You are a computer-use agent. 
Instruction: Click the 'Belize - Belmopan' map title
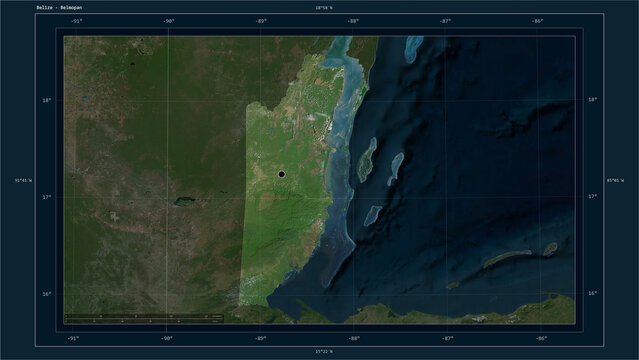coord(59,8)
